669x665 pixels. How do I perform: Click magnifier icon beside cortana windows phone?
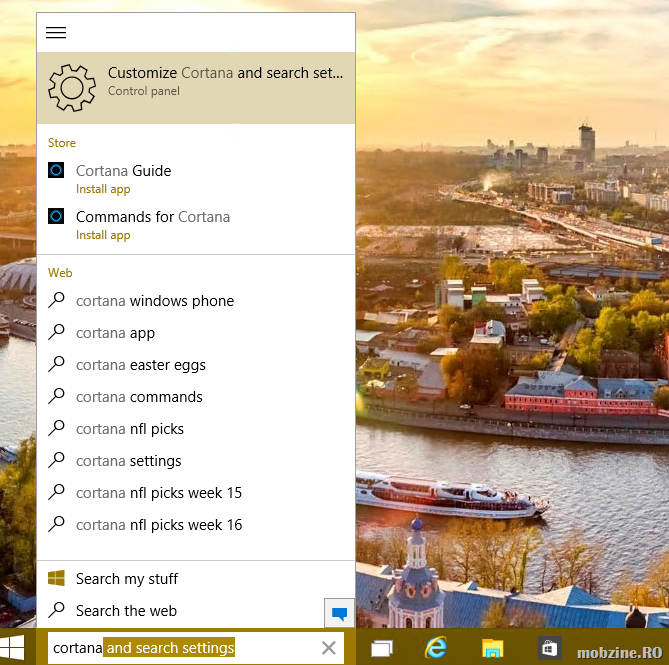(x=56, y=300)
